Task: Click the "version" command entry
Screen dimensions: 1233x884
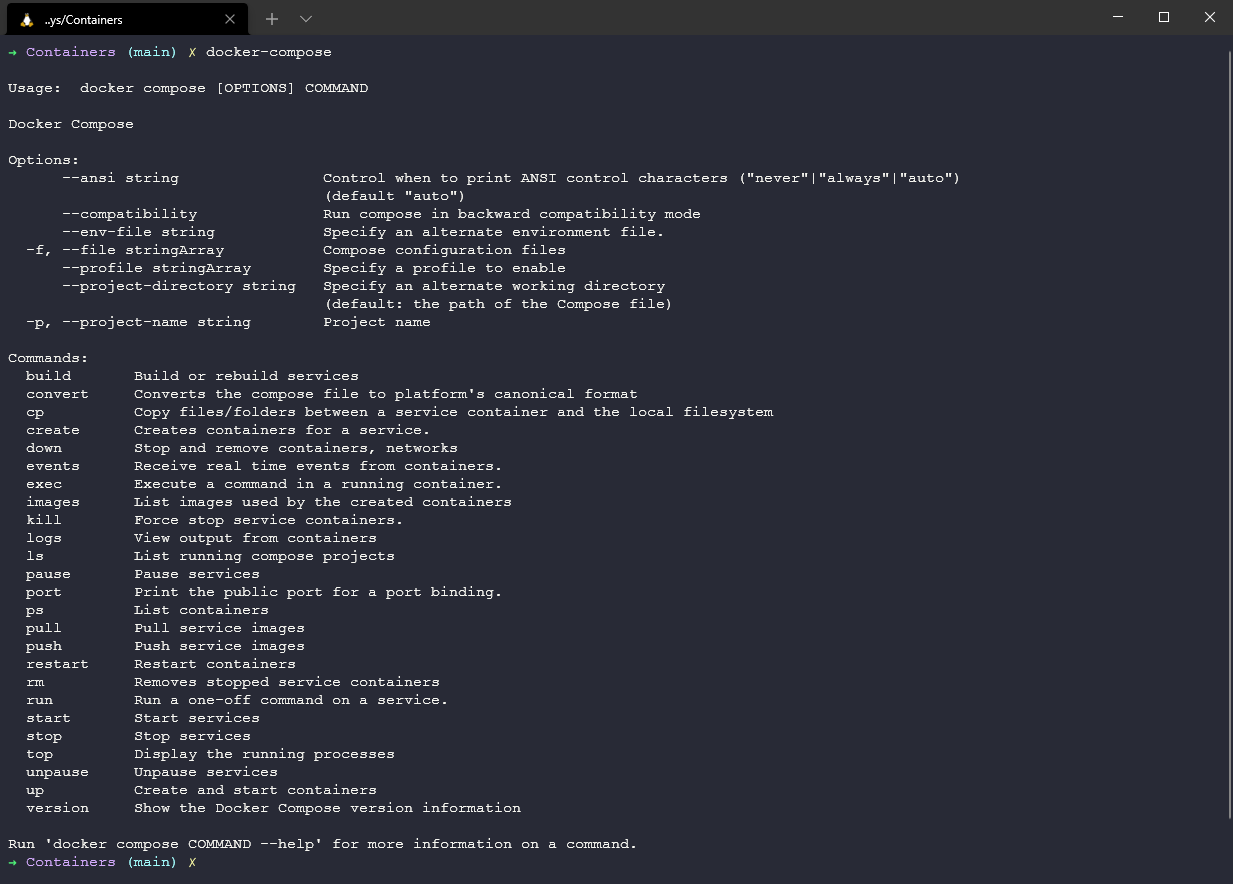Action: (x=57, y=808)
